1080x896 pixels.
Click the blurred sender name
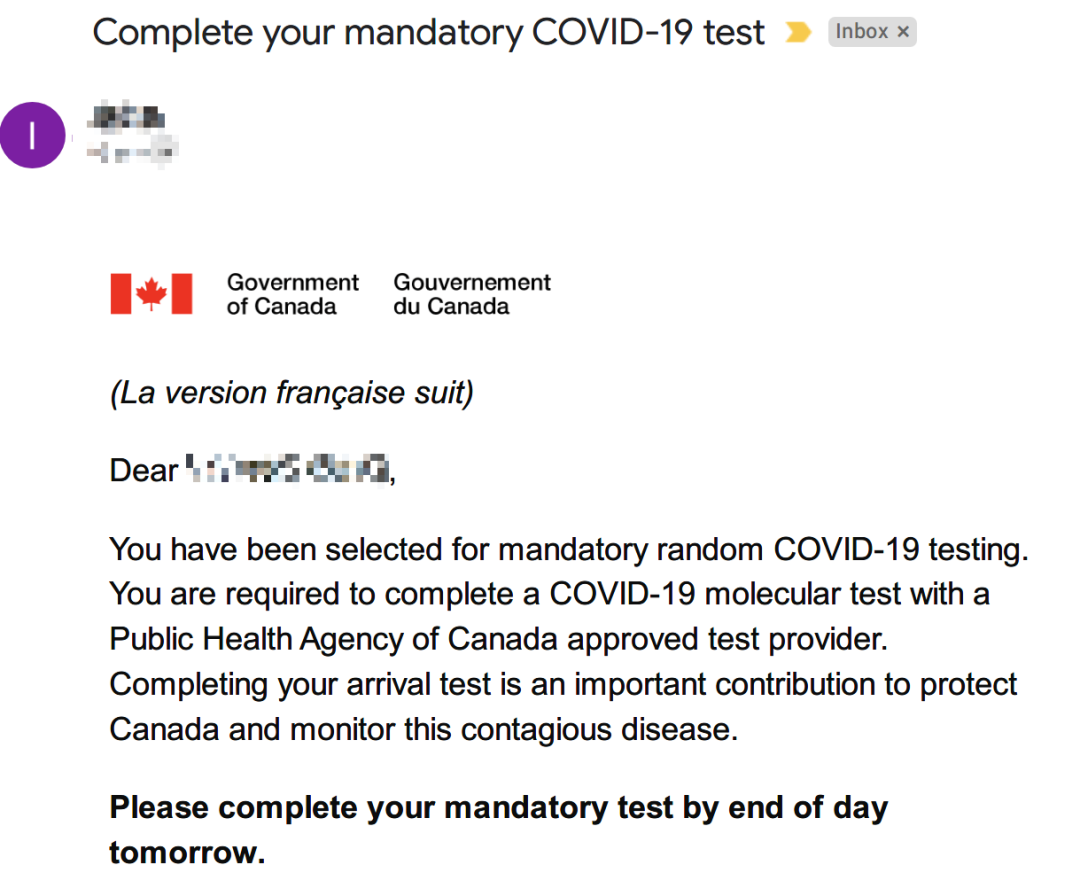[x=127, y=118]
